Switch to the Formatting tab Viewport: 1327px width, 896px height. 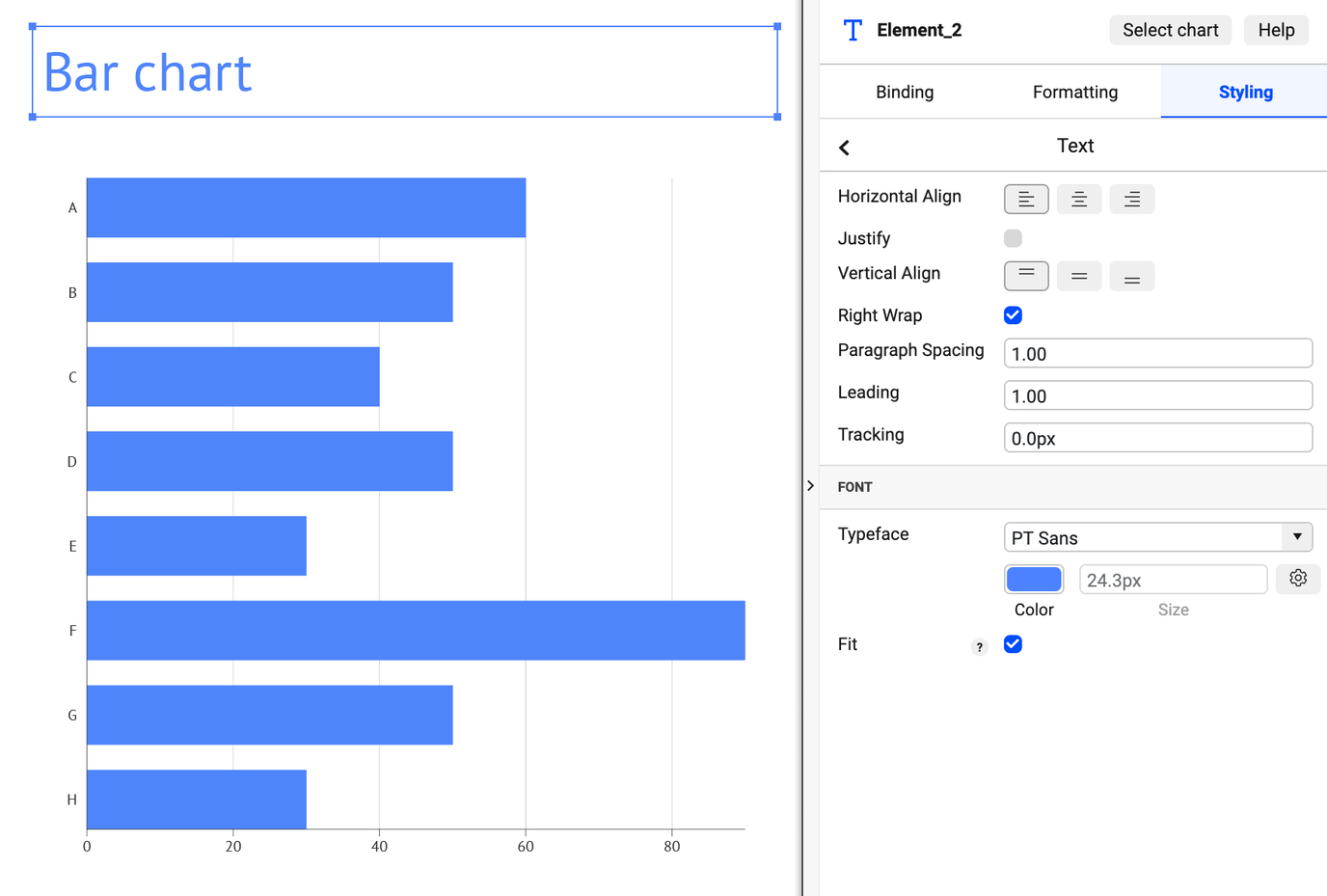[1074, 92]
